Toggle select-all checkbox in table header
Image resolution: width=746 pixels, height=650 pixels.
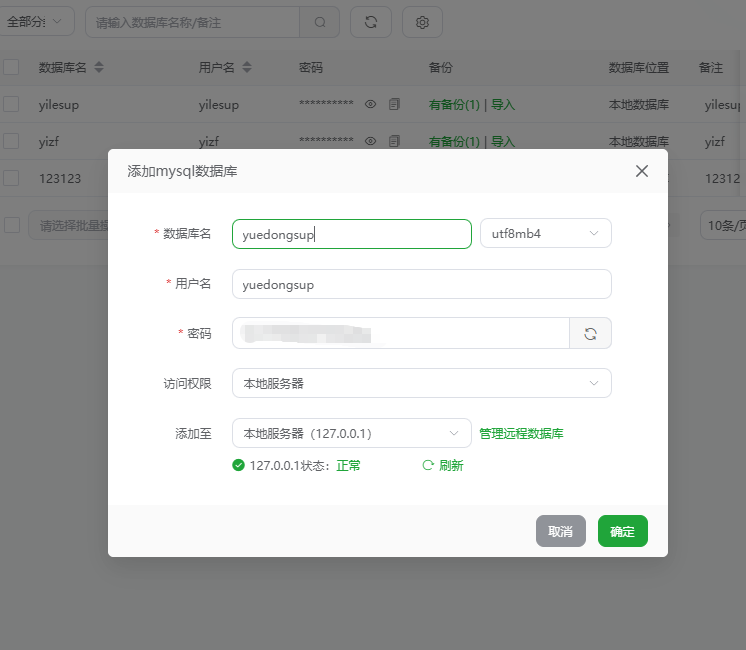(11, 67)
